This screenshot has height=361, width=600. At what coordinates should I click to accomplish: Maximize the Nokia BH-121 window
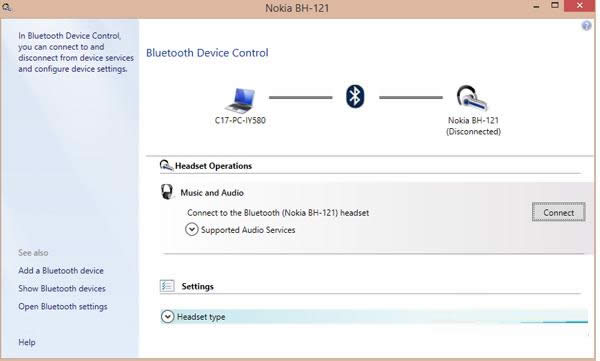pos(555,6)
